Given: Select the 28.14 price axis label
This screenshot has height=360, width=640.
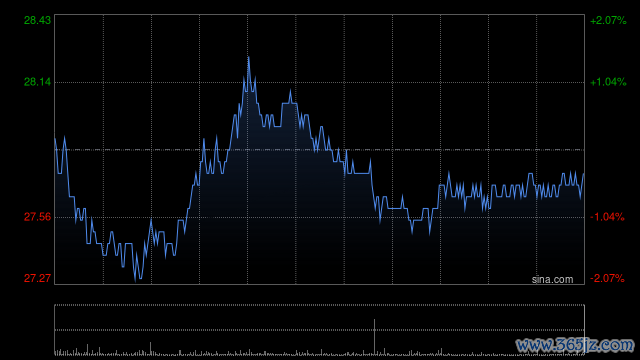Looking at the screenshot, I should [x=37, y=82].
